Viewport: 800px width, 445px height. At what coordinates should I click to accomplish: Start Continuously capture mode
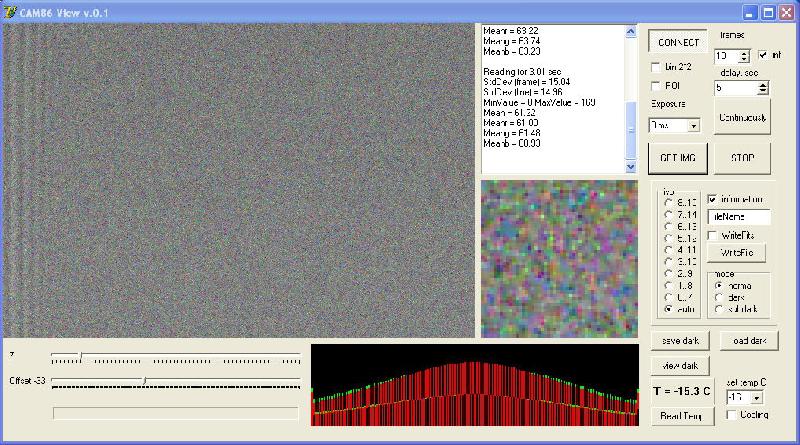point(742,117)
